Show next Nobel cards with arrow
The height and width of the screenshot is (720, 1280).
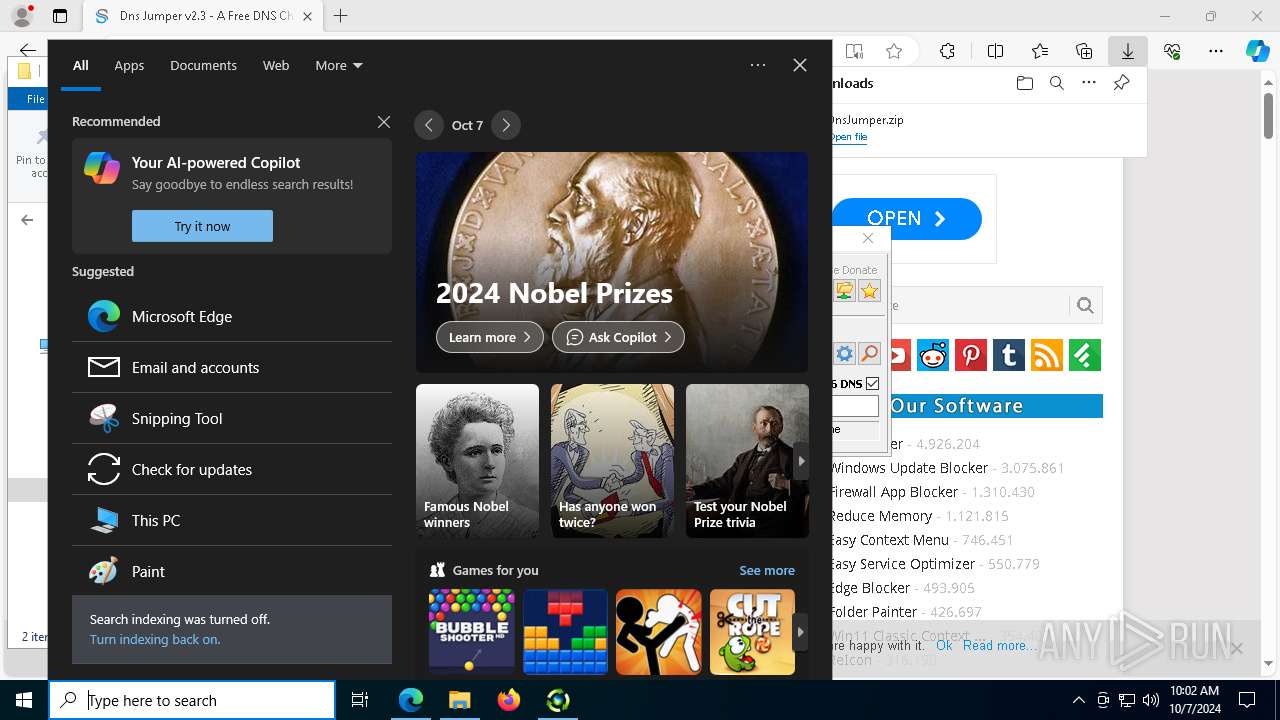[800, 461]
